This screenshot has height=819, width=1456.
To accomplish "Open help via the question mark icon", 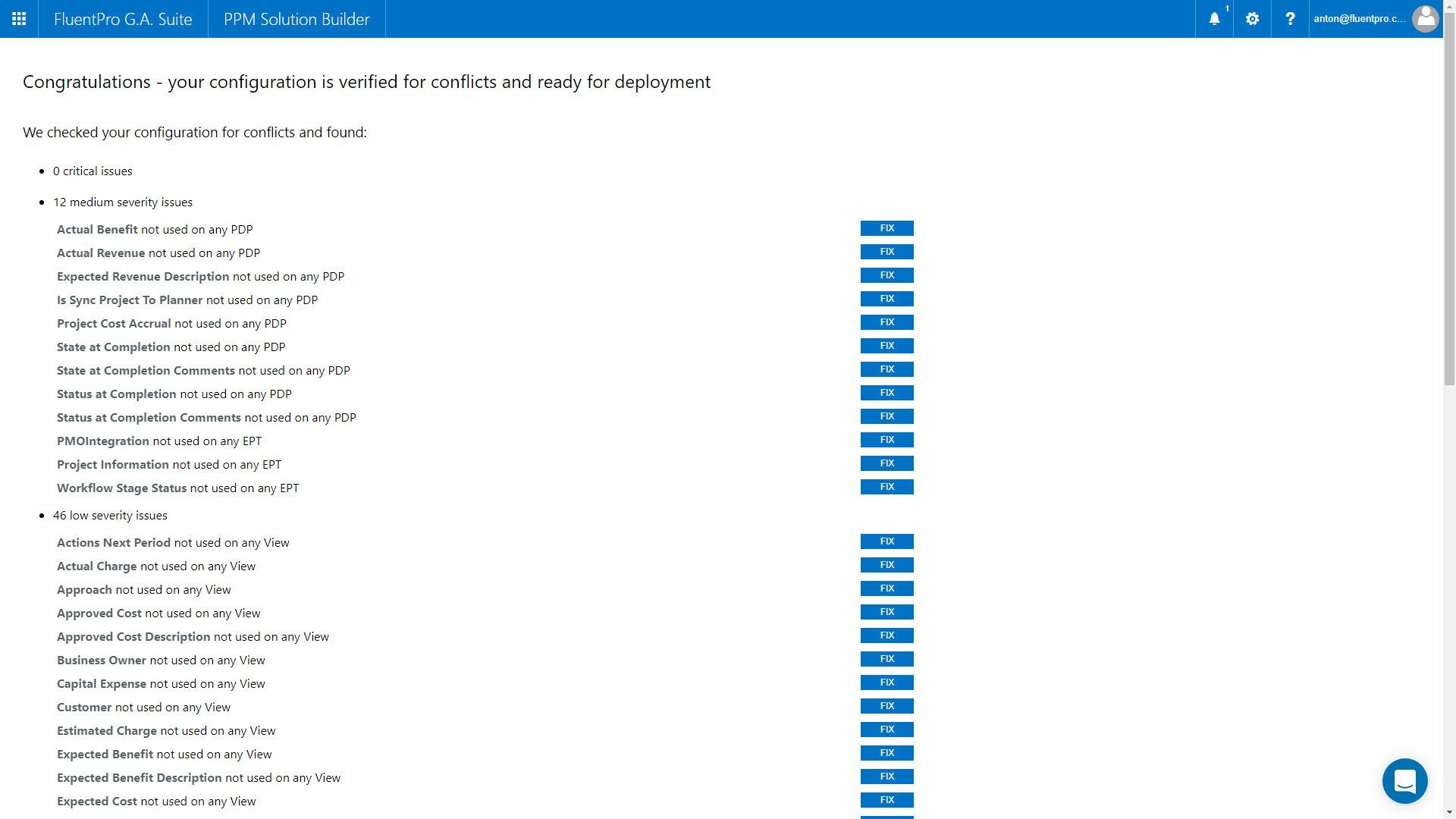I will click(x=1290, y=19).
